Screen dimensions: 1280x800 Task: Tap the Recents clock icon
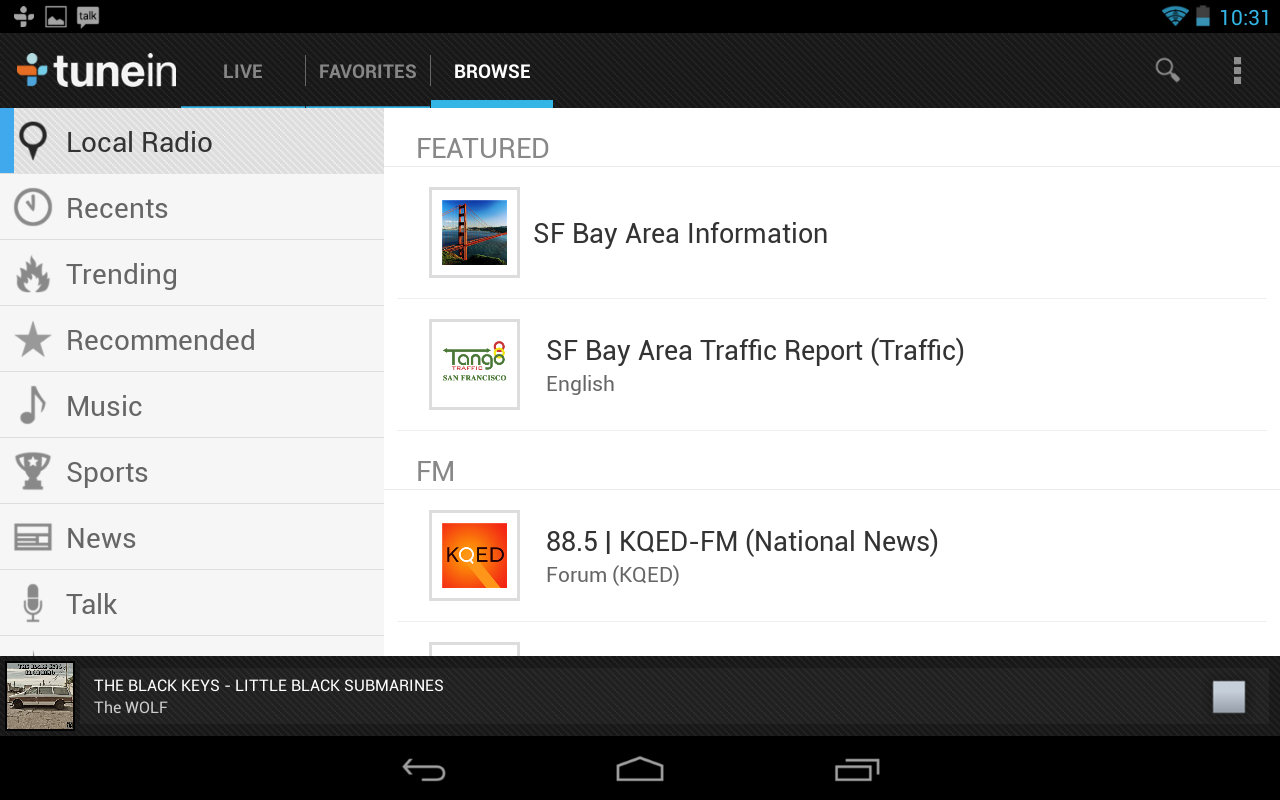point(33,207)
